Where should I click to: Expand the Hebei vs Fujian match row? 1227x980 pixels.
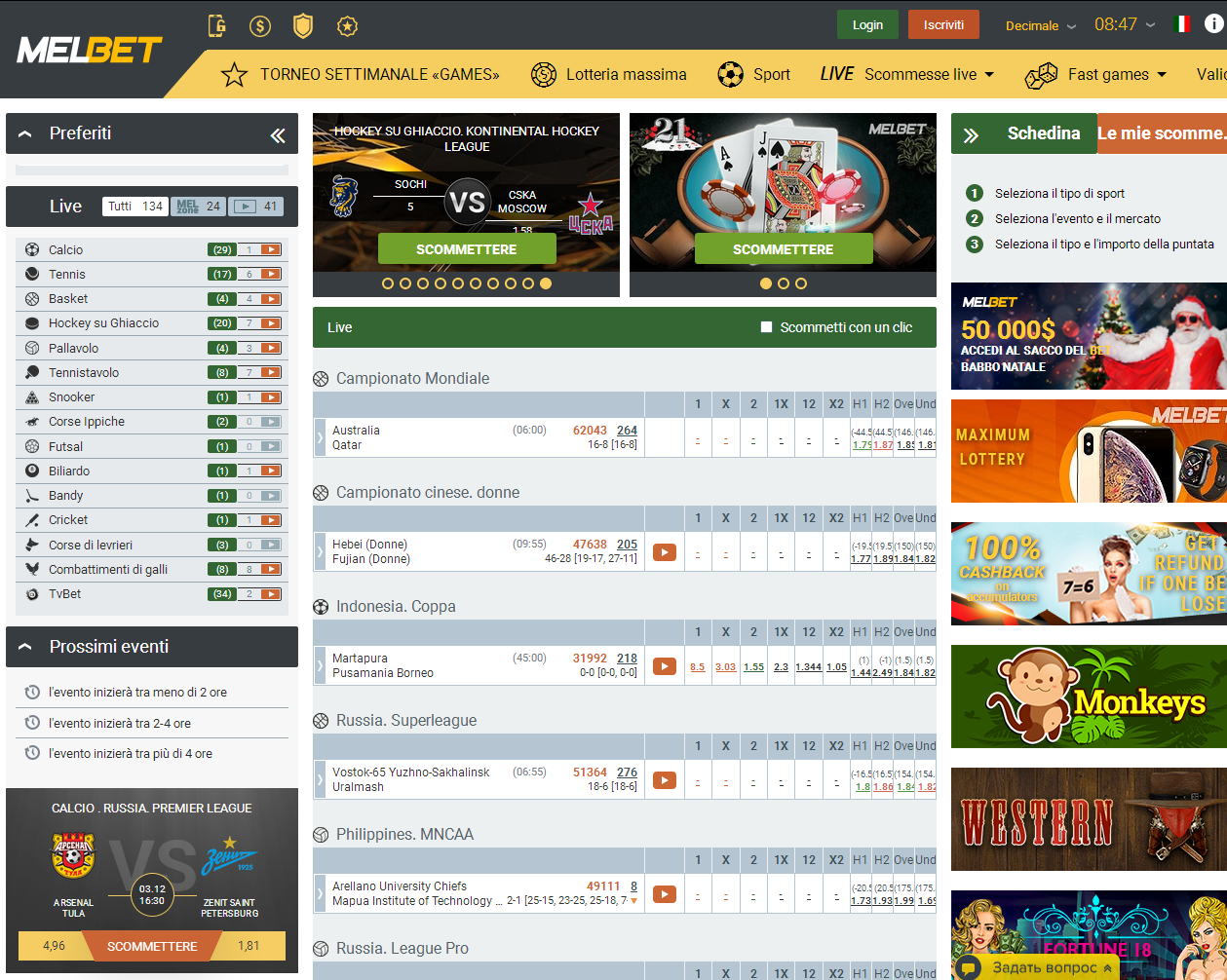[x=319, y=551]
